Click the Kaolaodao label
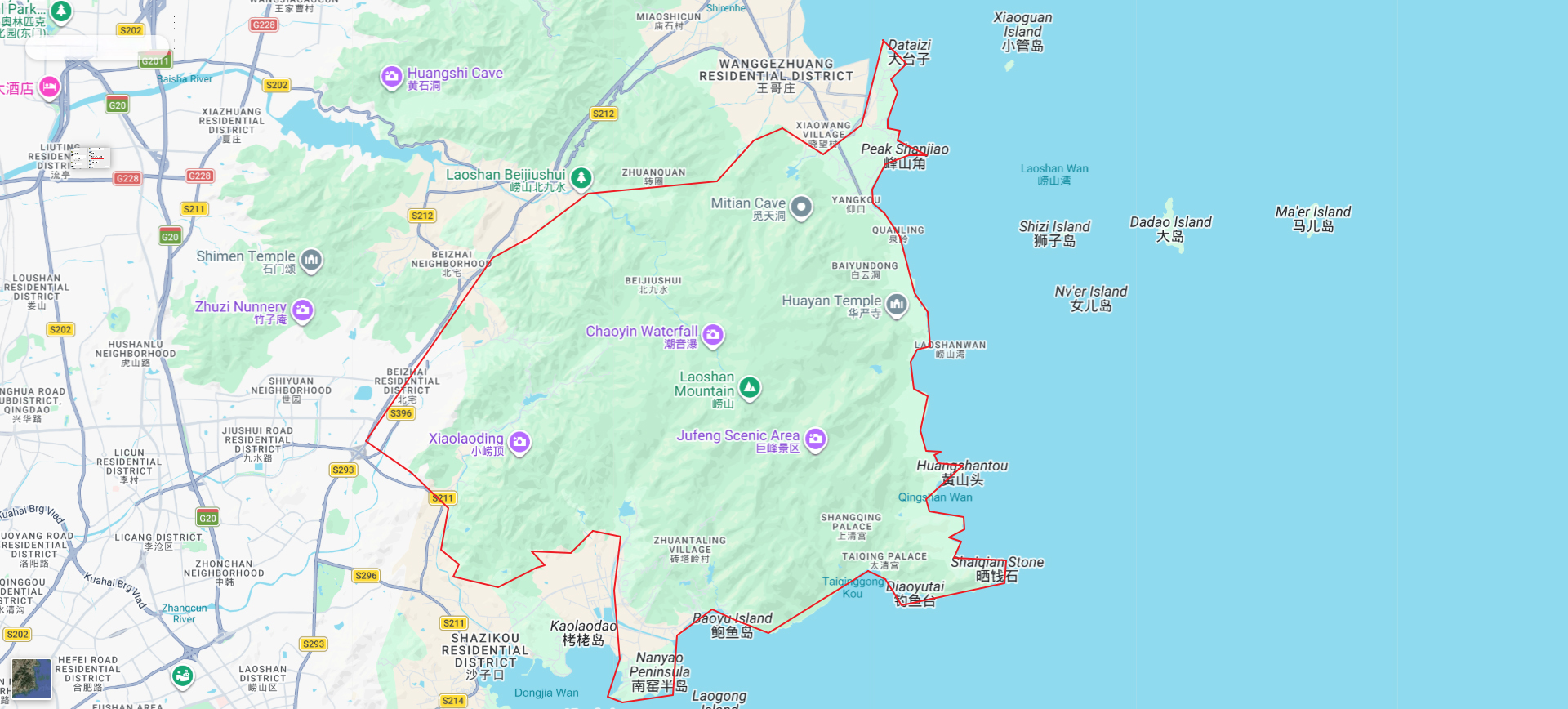1568x709 pixels. 583,633
